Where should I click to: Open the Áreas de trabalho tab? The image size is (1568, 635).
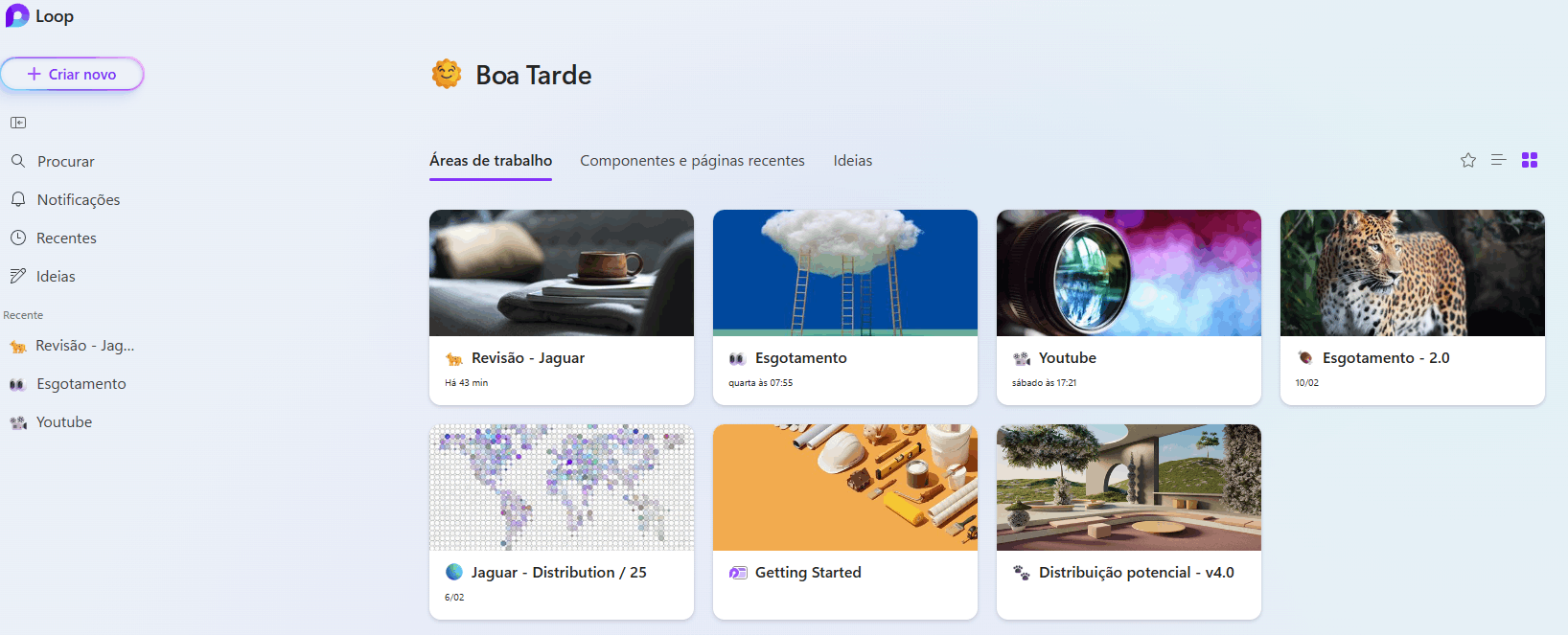491,161
